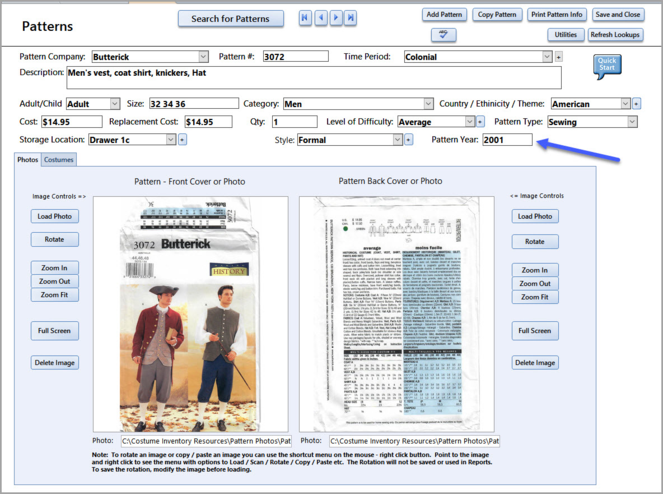
Task: Go to first pattern record
Action: pyautogui.click(x=305, y=18)
